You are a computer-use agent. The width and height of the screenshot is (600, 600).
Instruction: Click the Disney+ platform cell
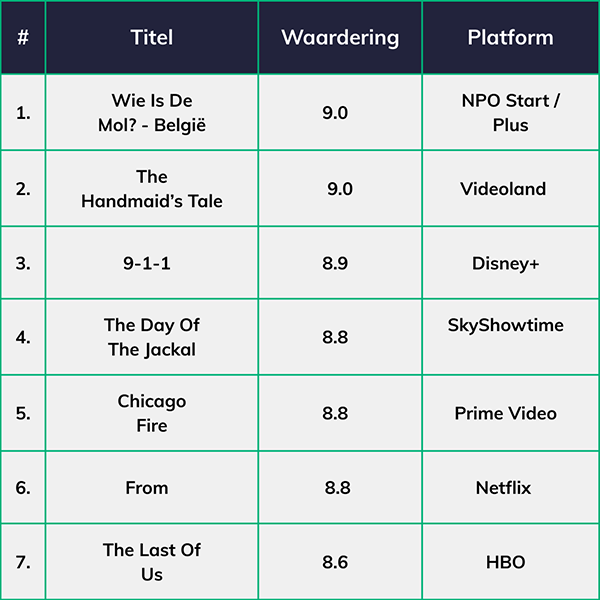506,263
